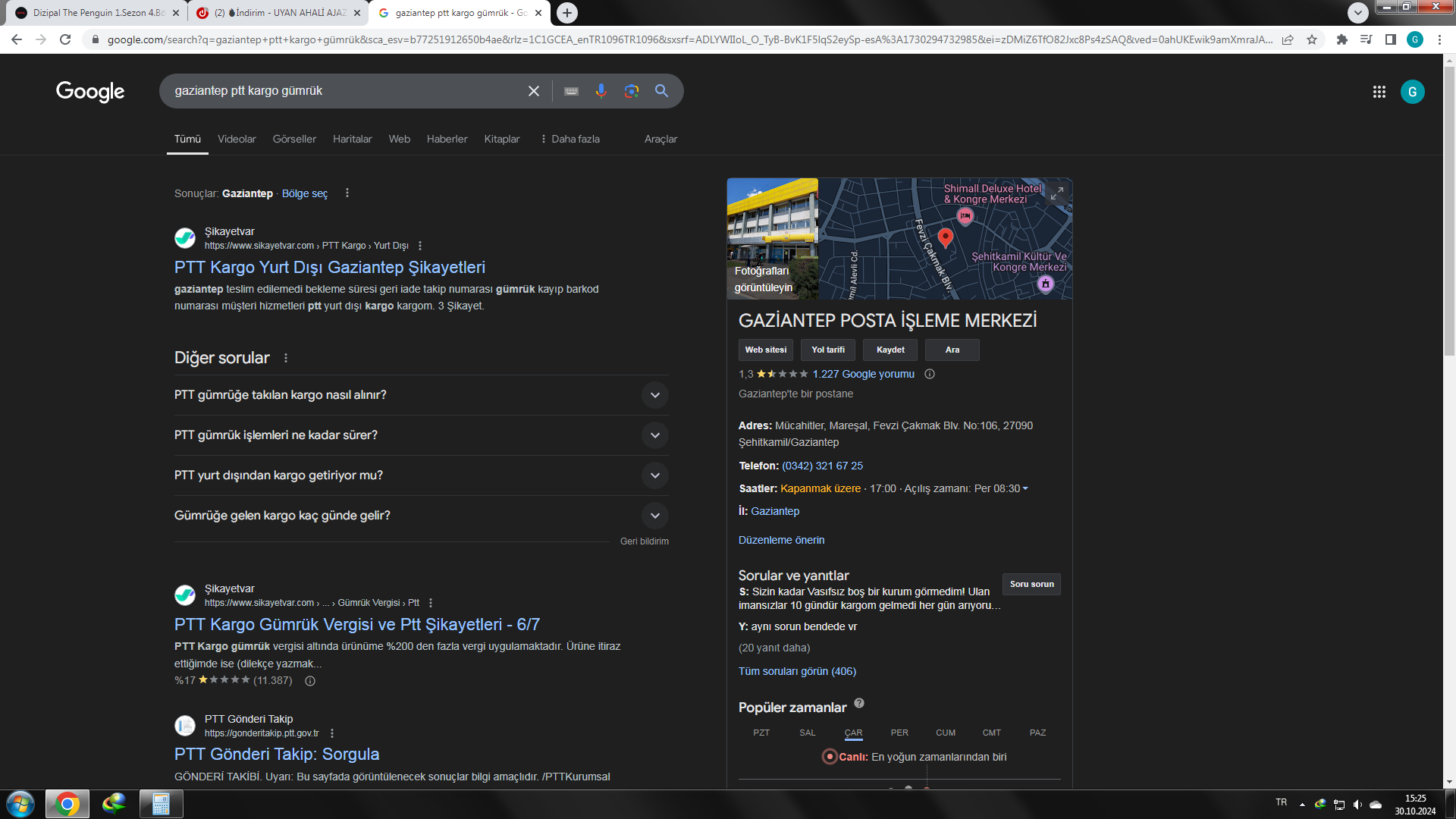The image size is (1456, 819).
Task: Clear the search box with the X icon
Action: click(x=534, y=91)
